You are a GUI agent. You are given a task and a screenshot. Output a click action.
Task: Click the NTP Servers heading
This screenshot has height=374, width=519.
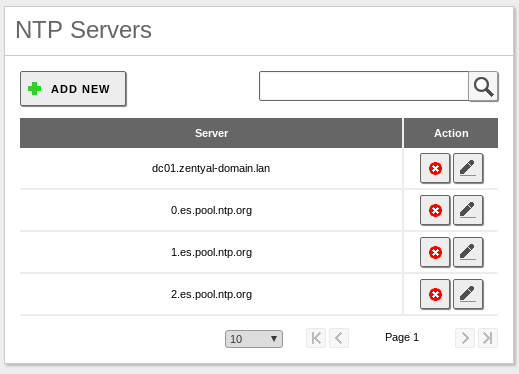(x=84, y=30)
